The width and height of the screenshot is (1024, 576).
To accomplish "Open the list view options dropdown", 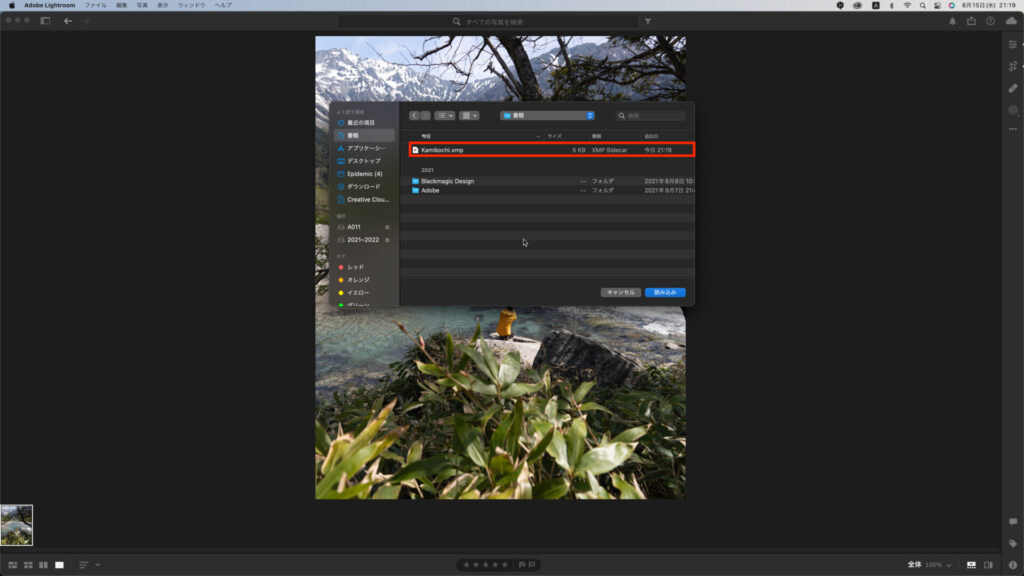I will click(445, 116).
